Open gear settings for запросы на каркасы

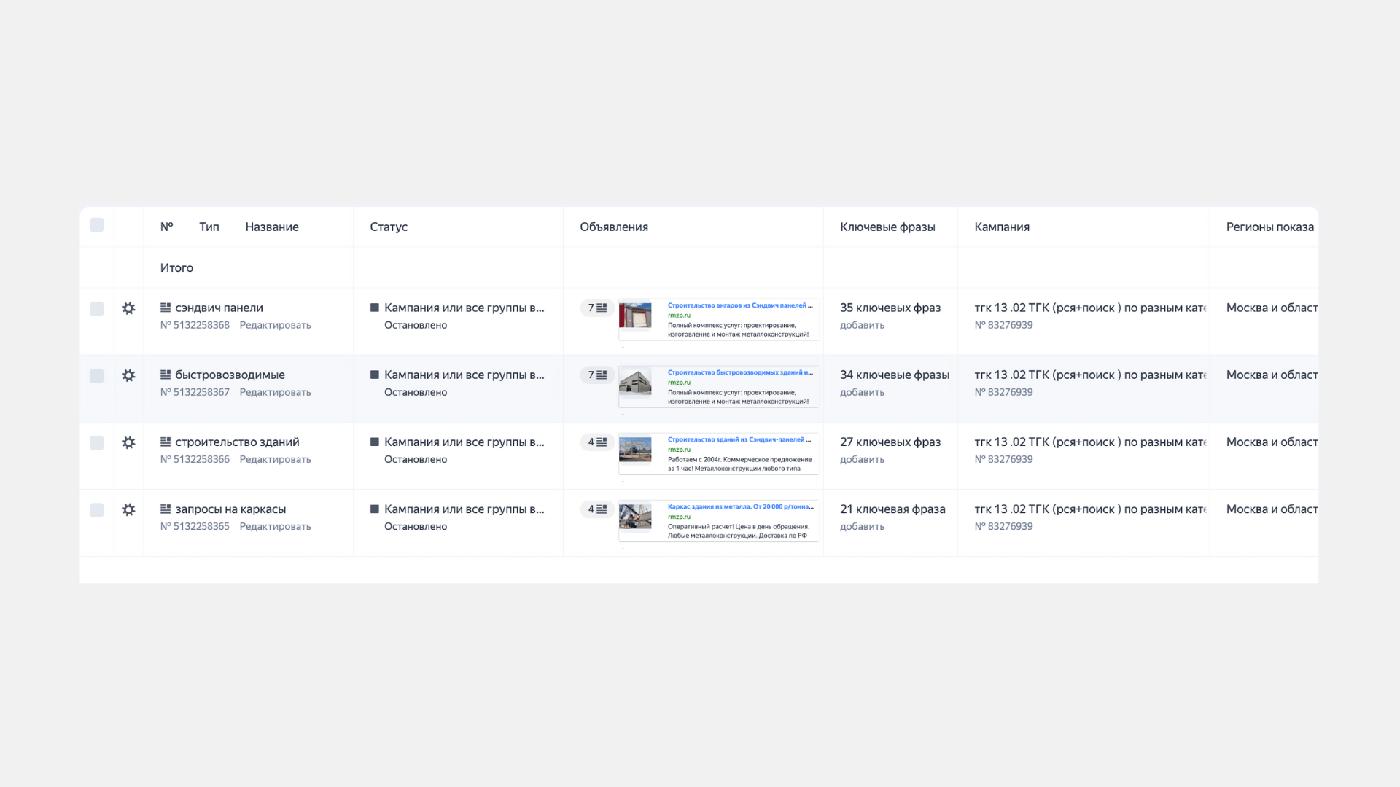(128, 510)
